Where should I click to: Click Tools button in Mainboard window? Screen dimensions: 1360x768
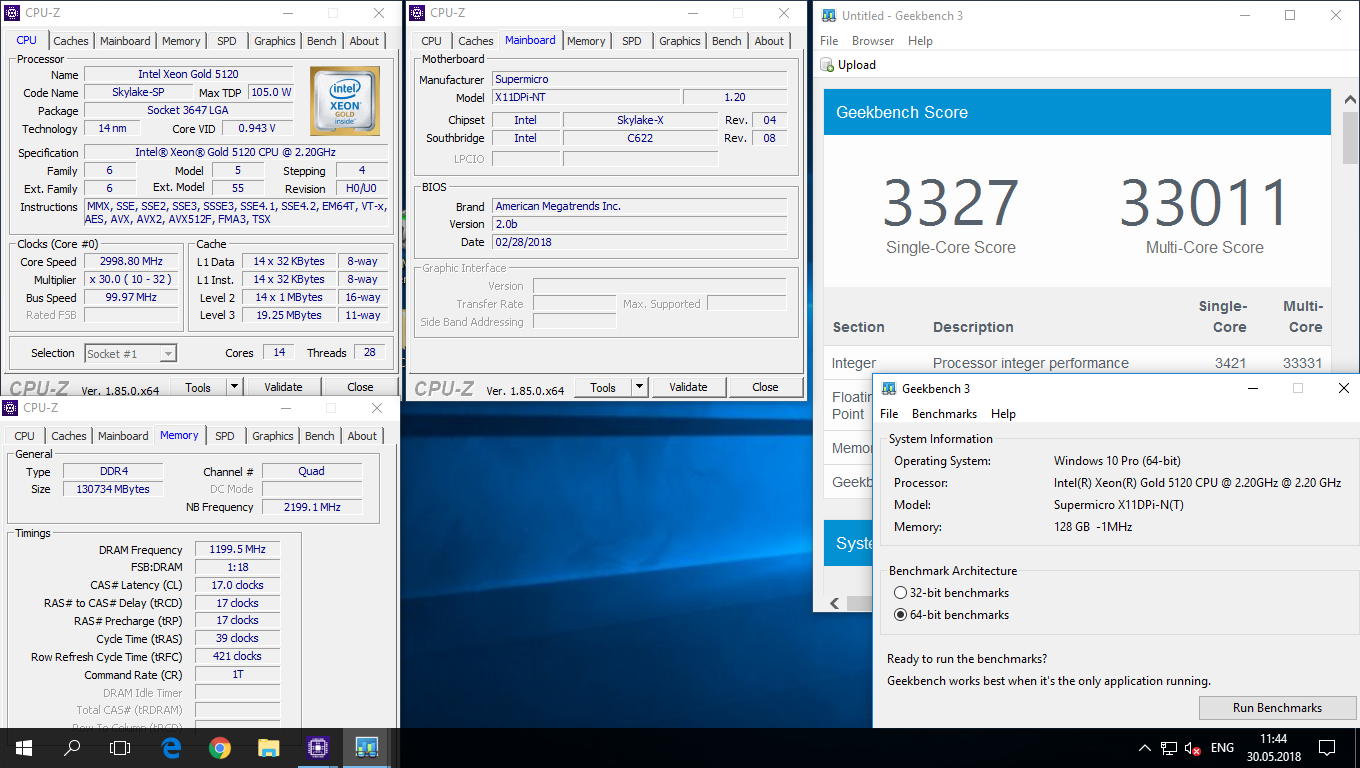pyautogui.click(x=603, y=387)
